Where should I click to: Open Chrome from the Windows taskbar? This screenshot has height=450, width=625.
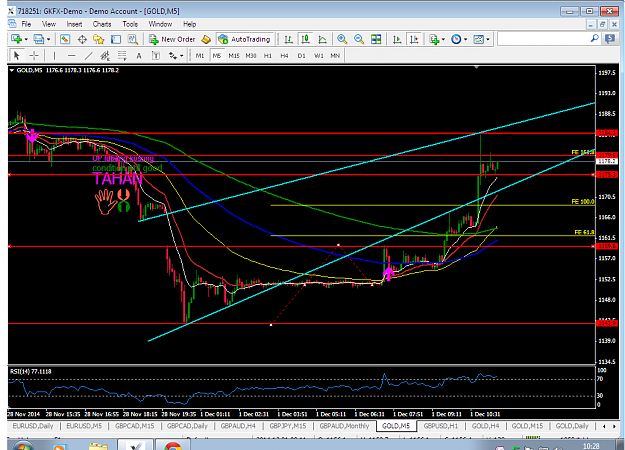click(x=173, y=446)
